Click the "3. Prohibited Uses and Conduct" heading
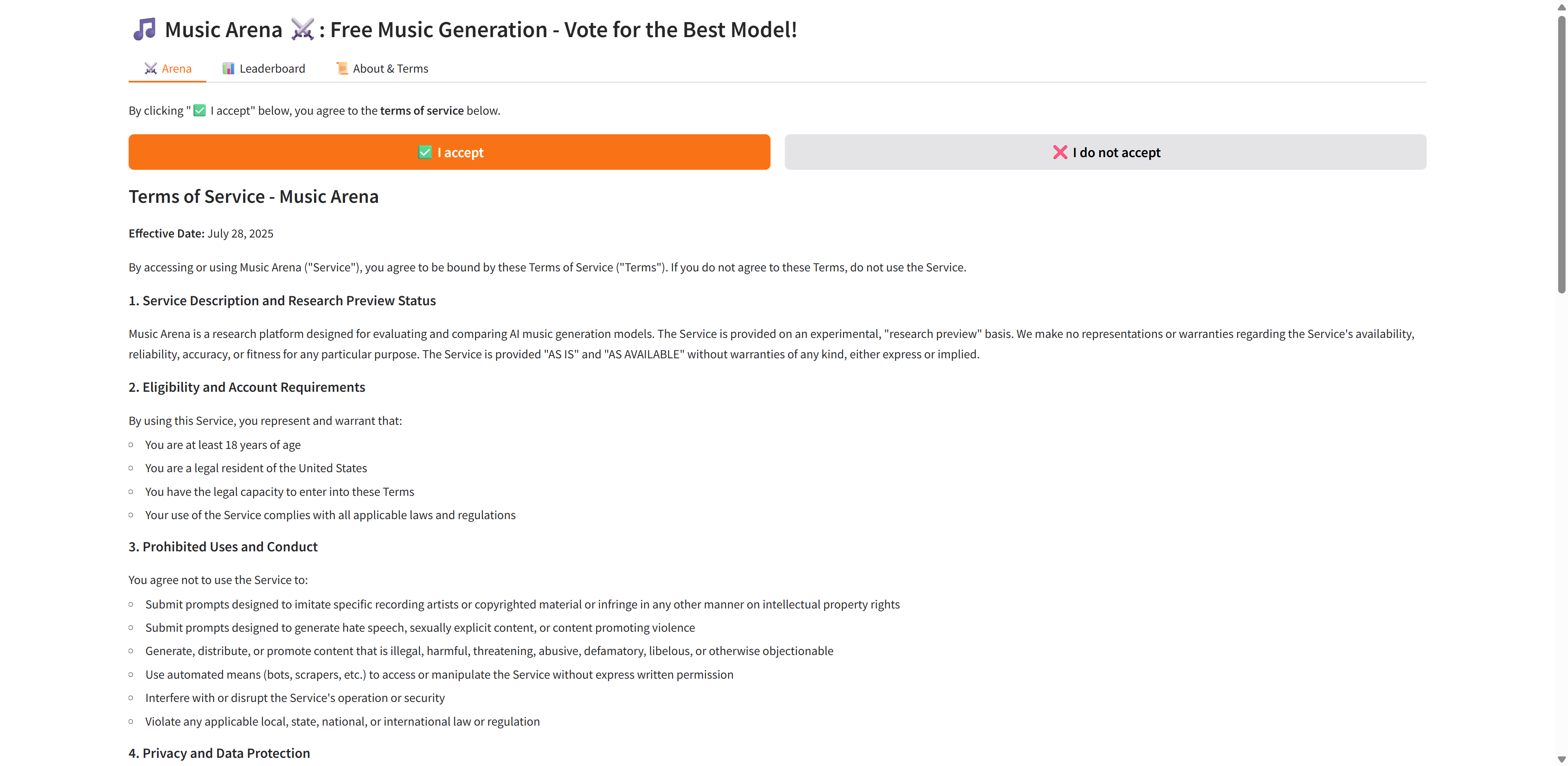The height and width of the screenshot is (766, 1568). pyautogui.click(x=223, y=546)
